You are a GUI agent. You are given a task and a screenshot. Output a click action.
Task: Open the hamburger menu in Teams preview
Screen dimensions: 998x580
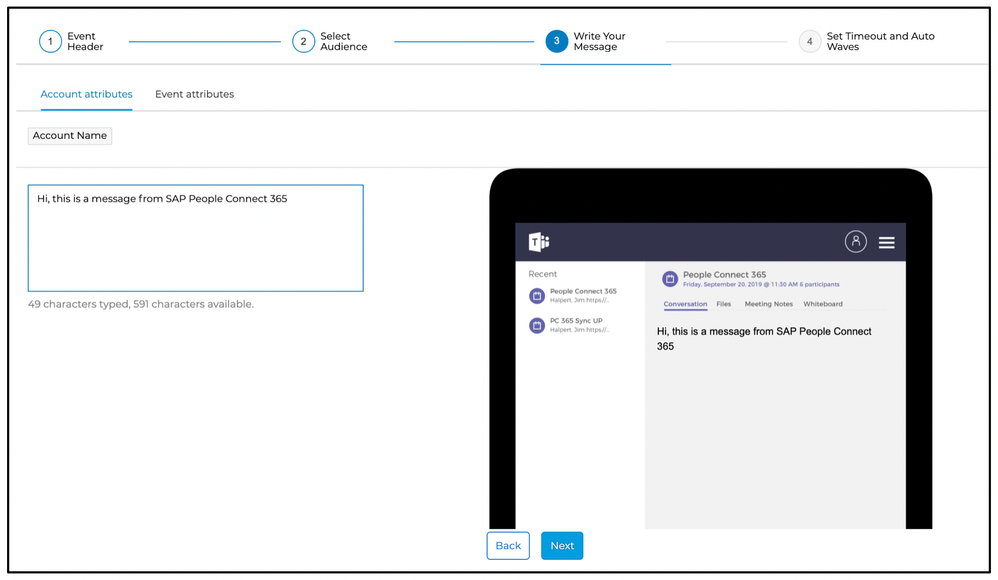click(x=887, y=243)
